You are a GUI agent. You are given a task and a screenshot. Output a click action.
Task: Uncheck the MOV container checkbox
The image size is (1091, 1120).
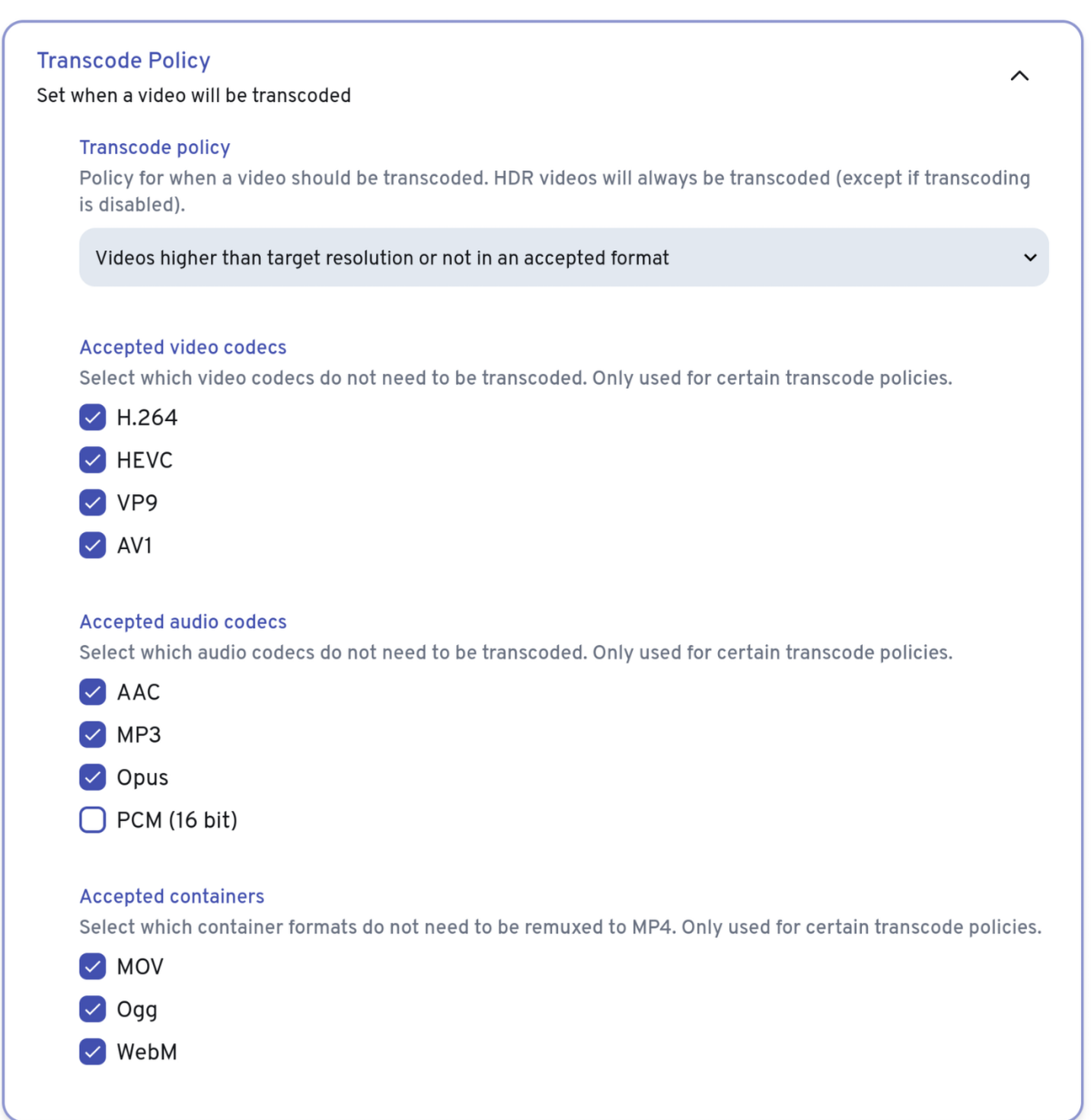tap(93, 967)
